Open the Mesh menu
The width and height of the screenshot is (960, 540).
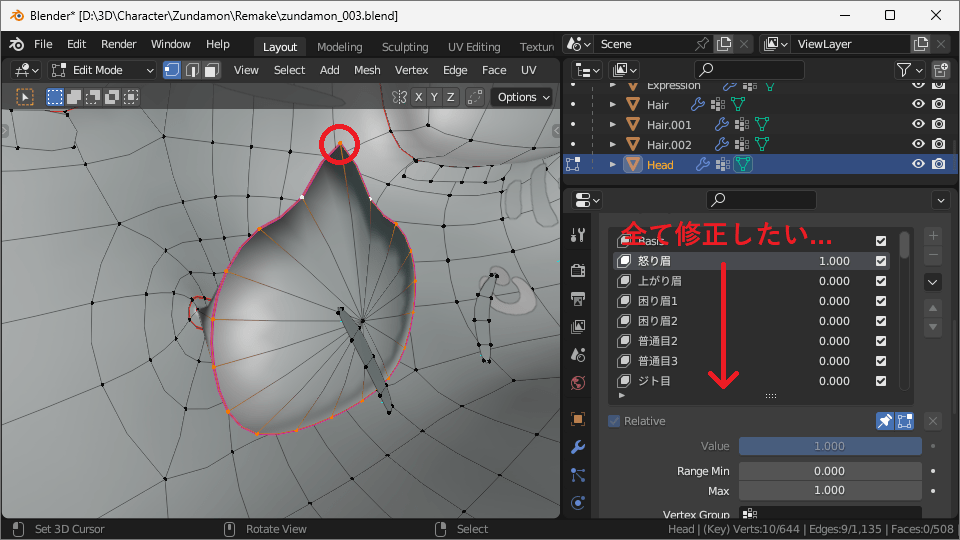tap(367, 70)
